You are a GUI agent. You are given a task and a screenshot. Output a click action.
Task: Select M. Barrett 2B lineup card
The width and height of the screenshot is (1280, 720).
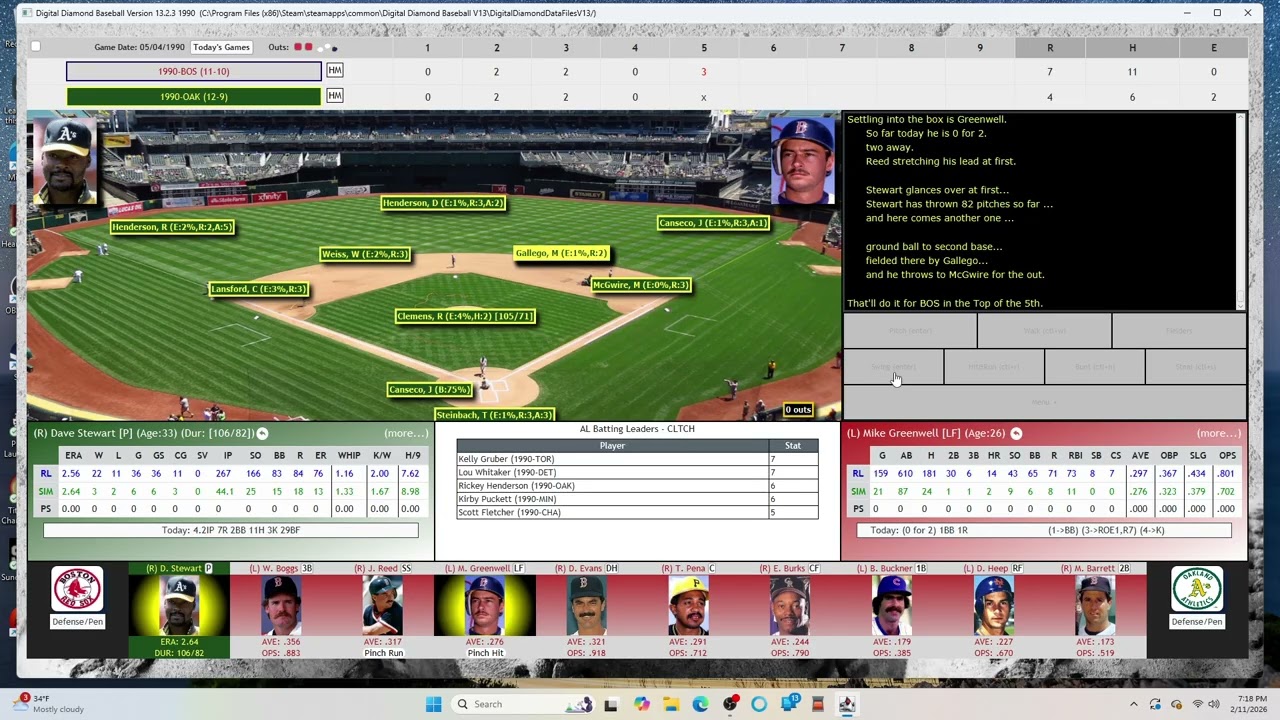click(1095, 610)
